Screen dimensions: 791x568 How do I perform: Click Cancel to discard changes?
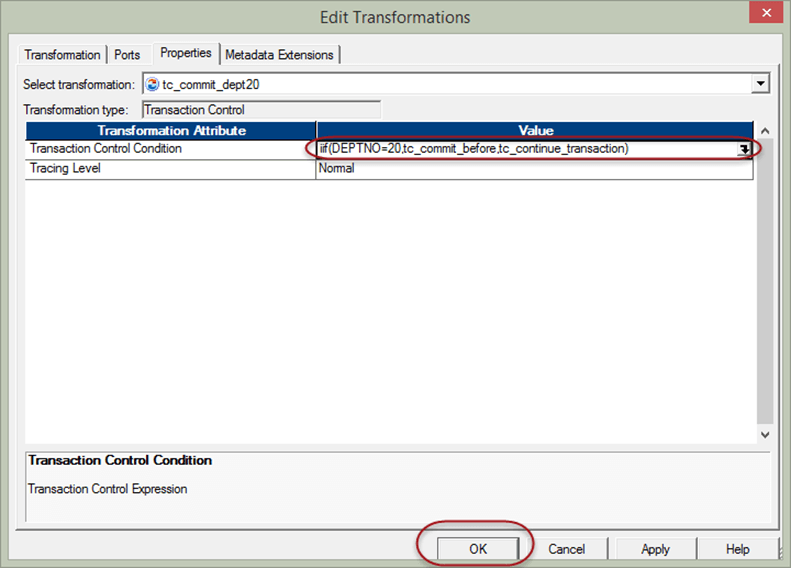pyautogui.click(x=566, y=549)
